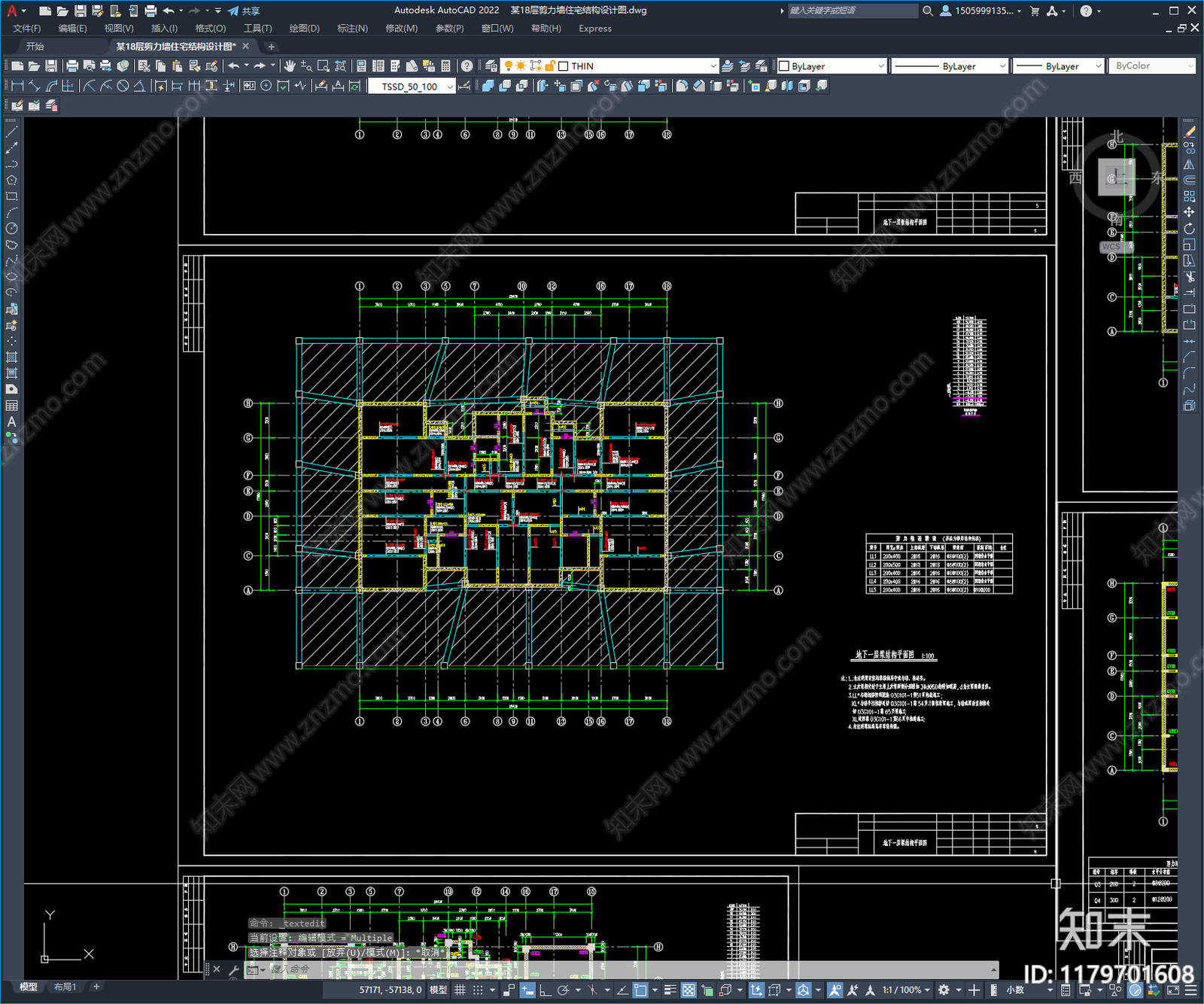1204x1004 pixels.
Task: Toggle lineweight display in status bar
Action: click(x=670, y=990)
